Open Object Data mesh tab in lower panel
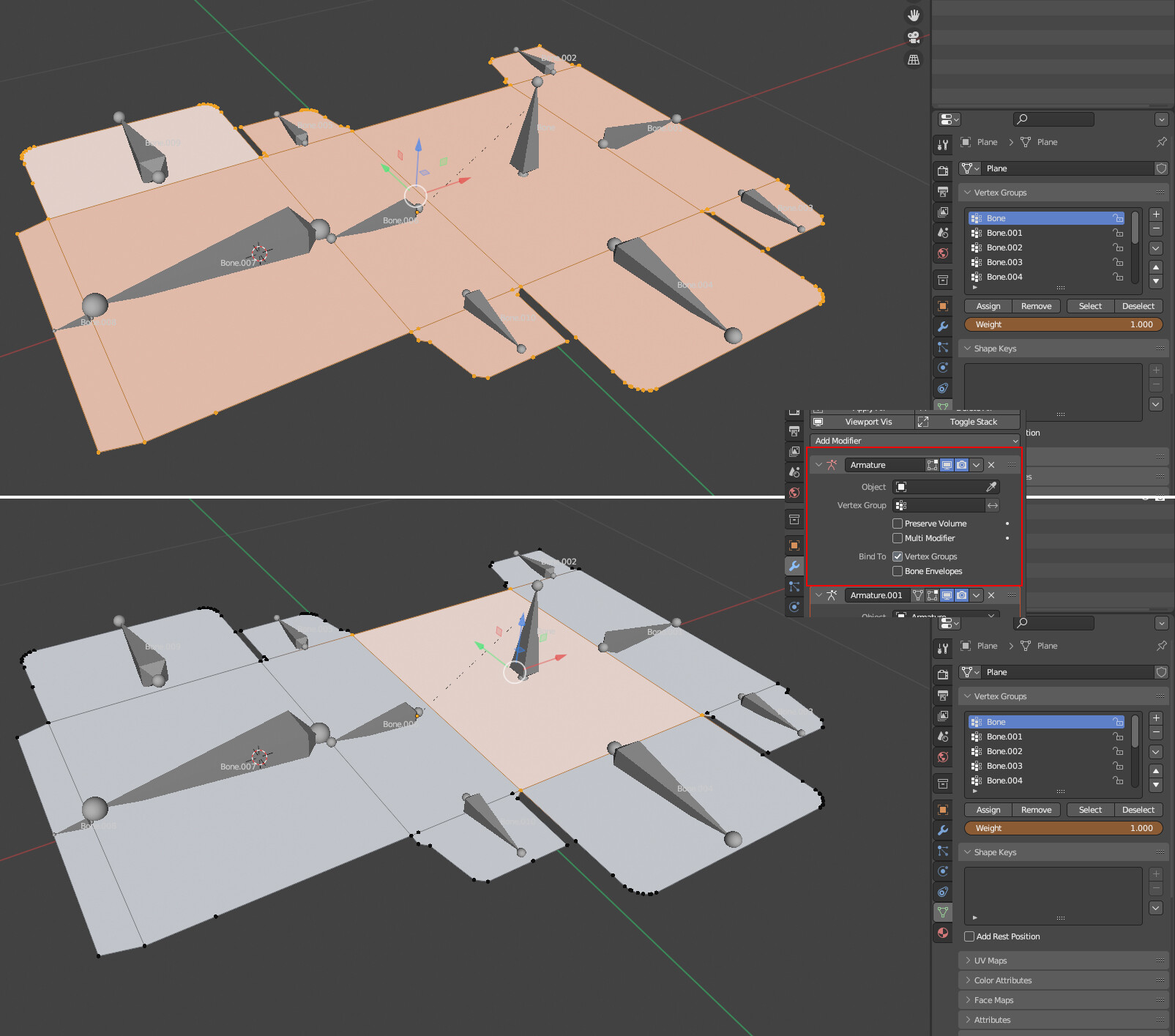Screen dimensions: 1175x1036 tap(943, 912)
